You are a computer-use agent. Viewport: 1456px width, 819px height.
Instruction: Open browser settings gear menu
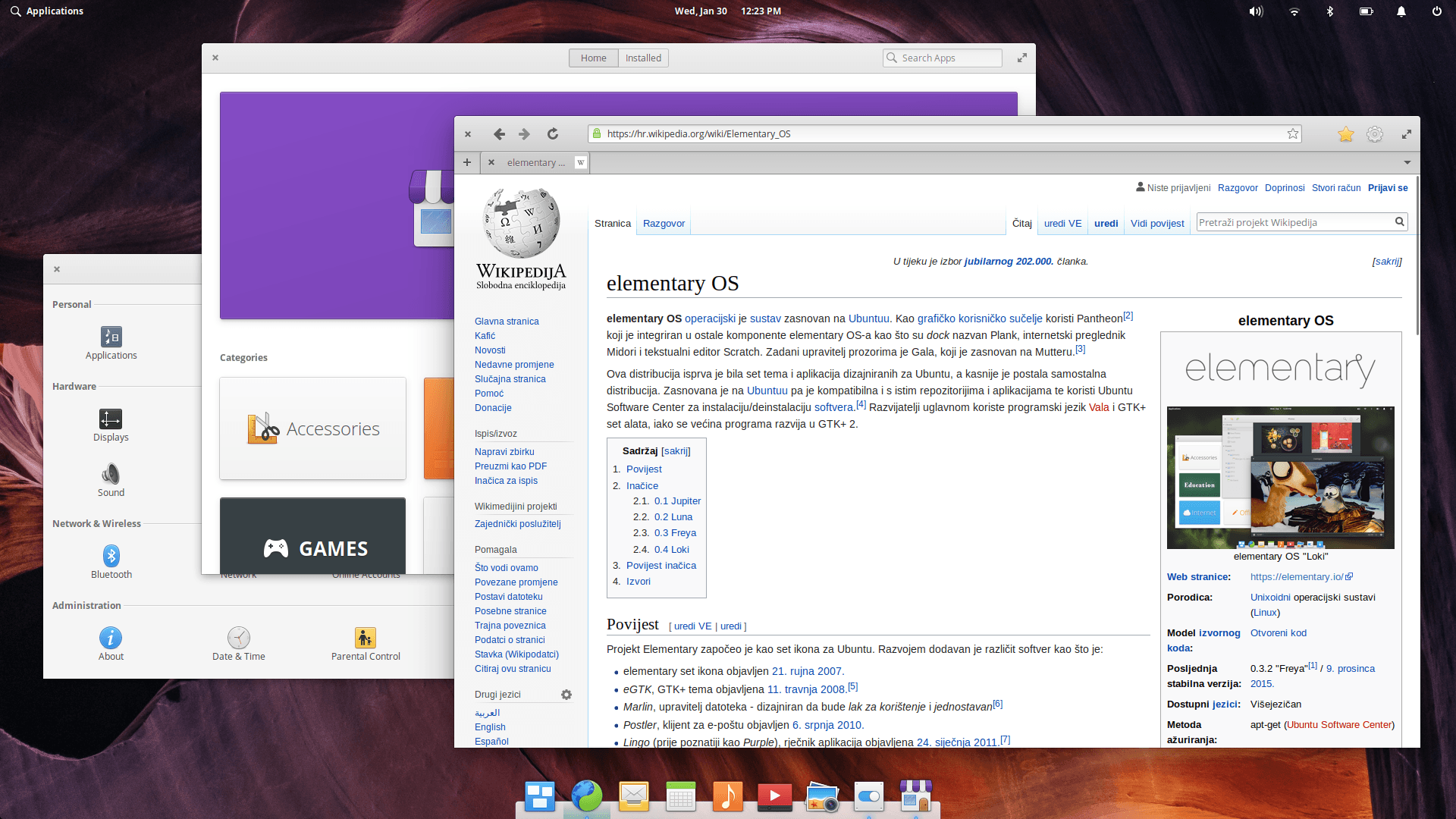(1374, 134)
